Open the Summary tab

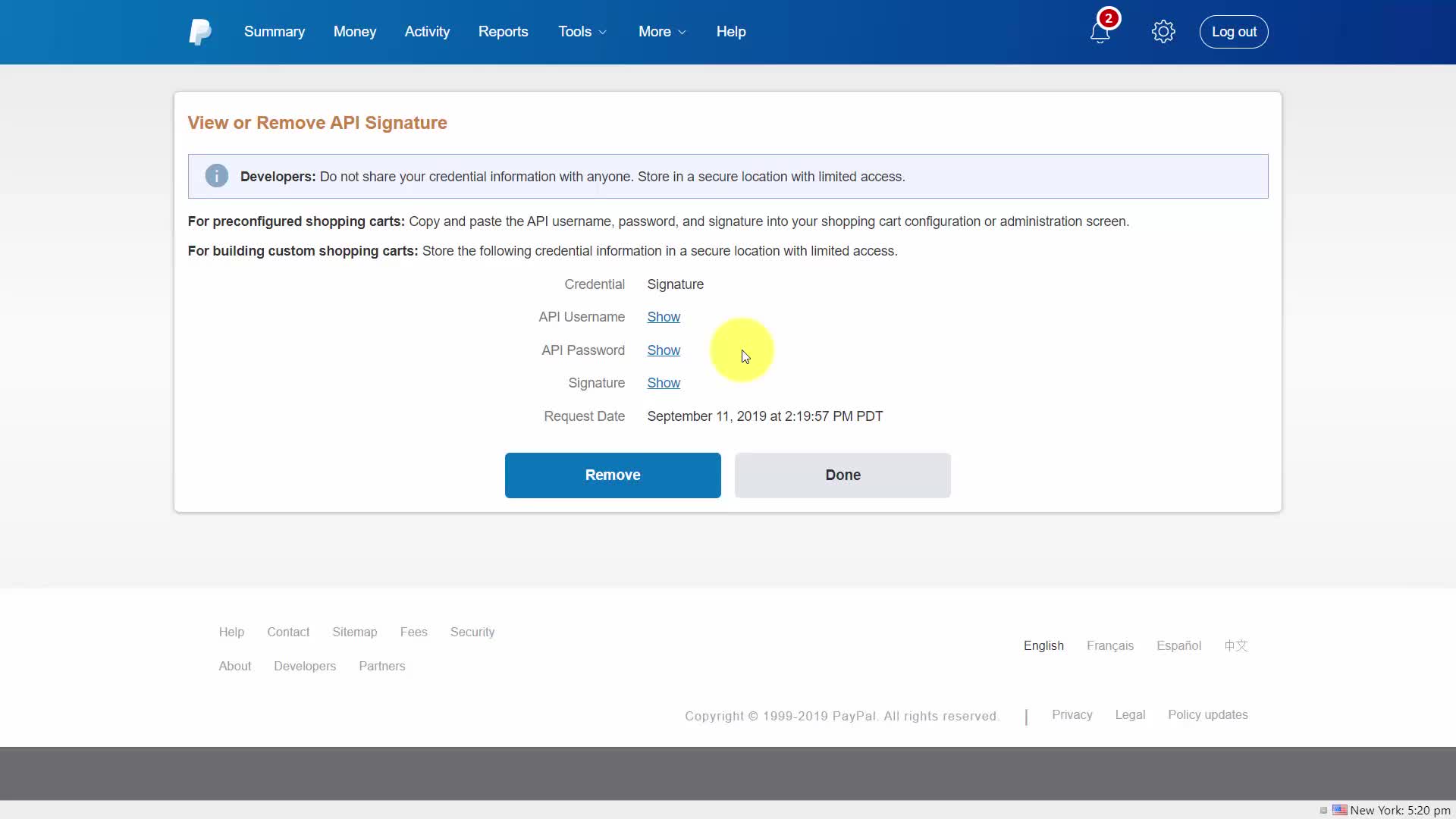[275, 32]
